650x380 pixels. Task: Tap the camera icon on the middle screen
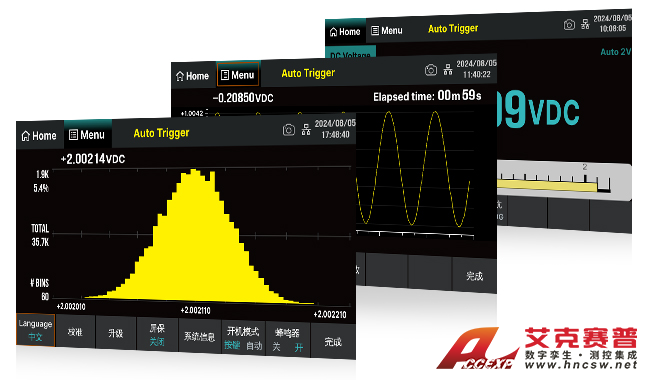(431, 70)
